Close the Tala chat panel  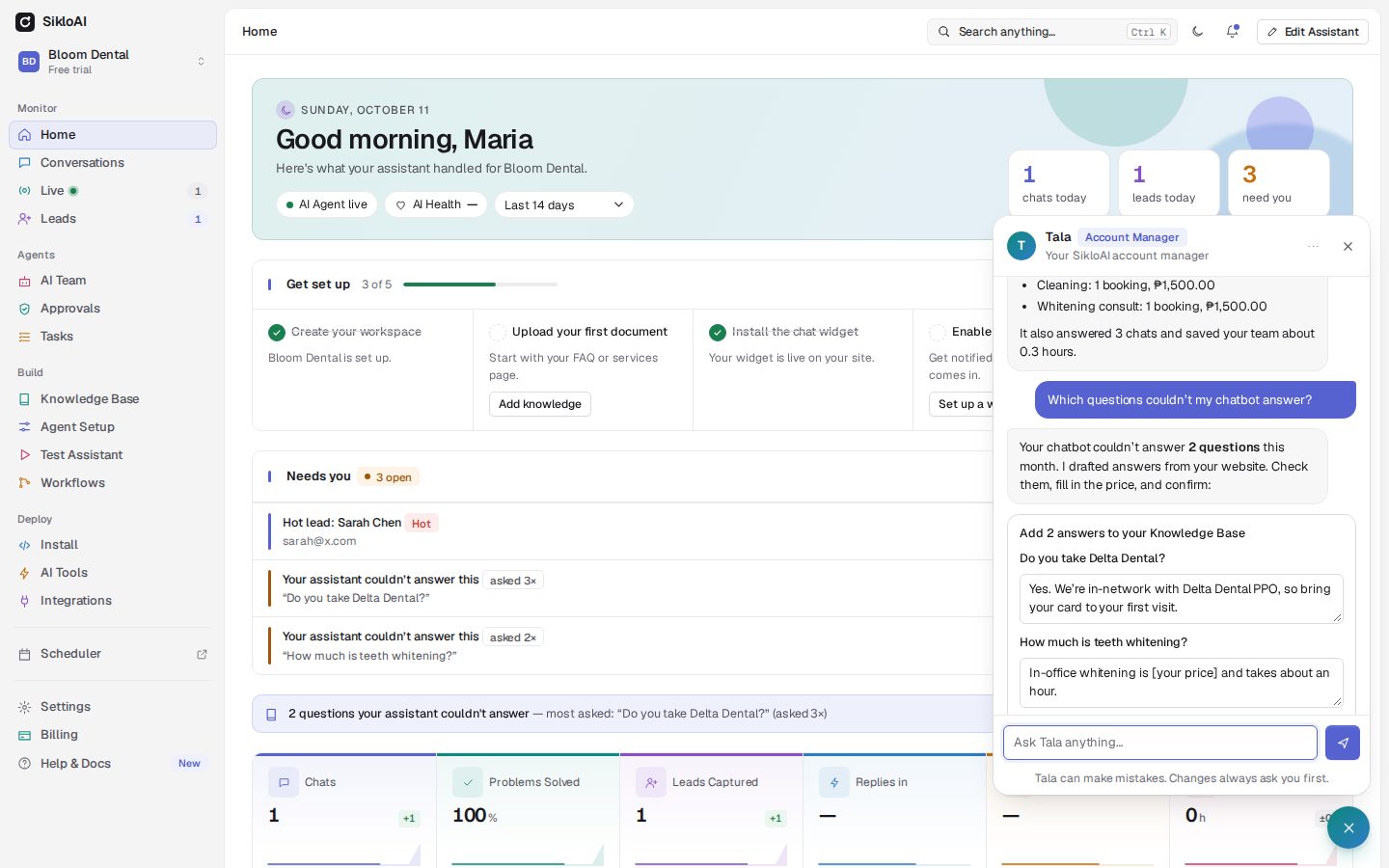1348,247
